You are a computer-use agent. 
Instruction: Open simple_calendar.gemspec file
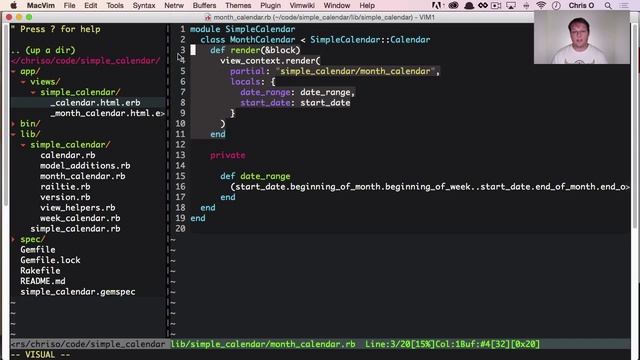click(78, 292)
